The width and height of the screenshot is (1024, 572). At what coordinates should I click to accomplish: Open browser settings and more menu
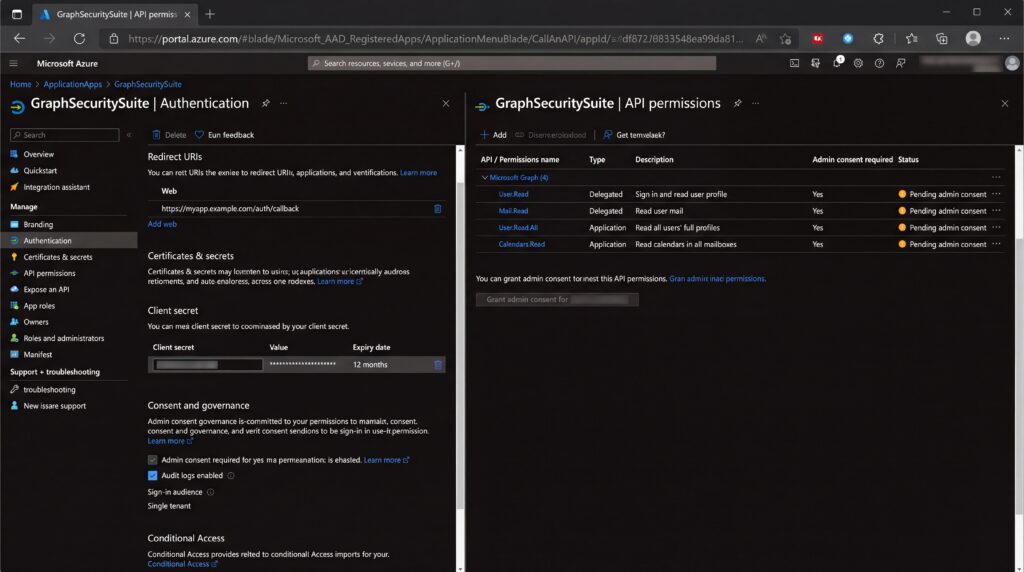coord(1004,39)
